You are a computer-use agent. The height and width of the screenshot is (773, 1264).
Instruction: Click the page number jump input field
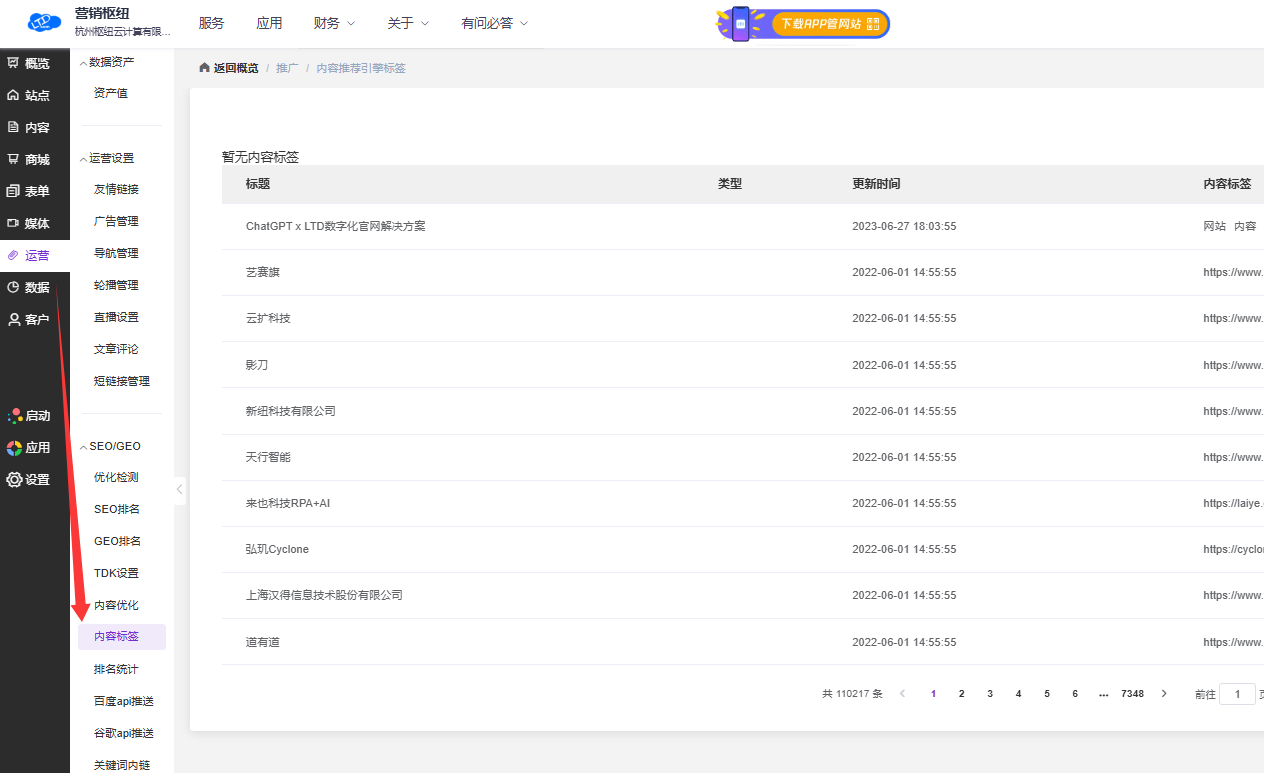pos(1237,694)
